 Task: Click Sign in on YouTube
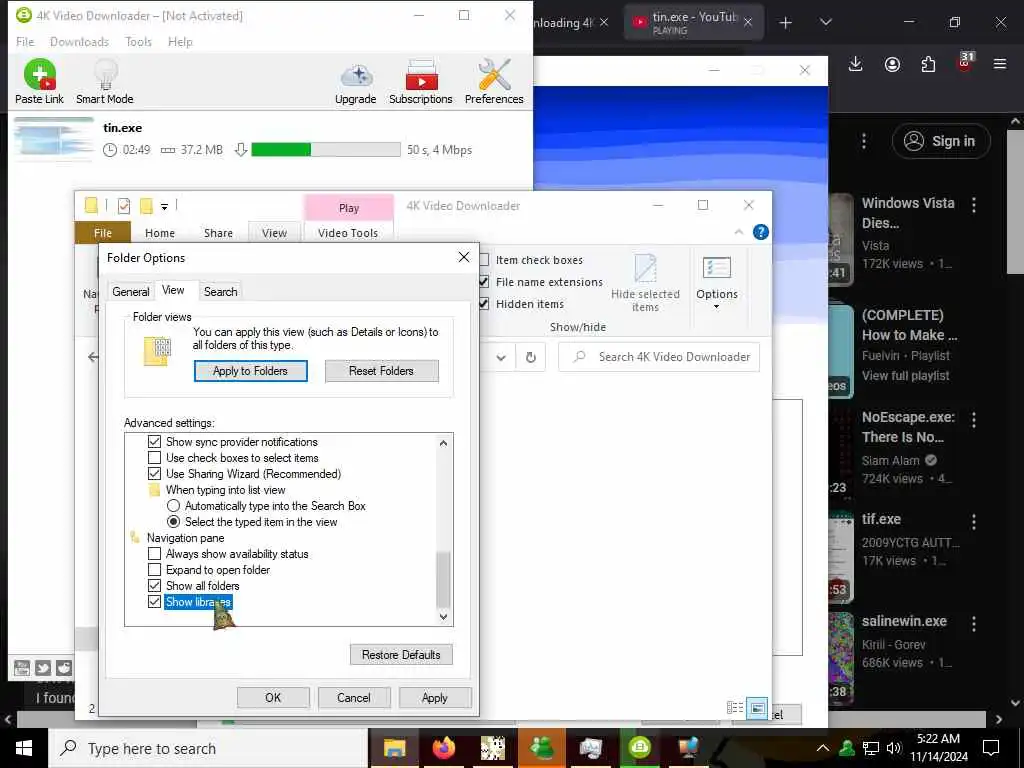(942, 141)
